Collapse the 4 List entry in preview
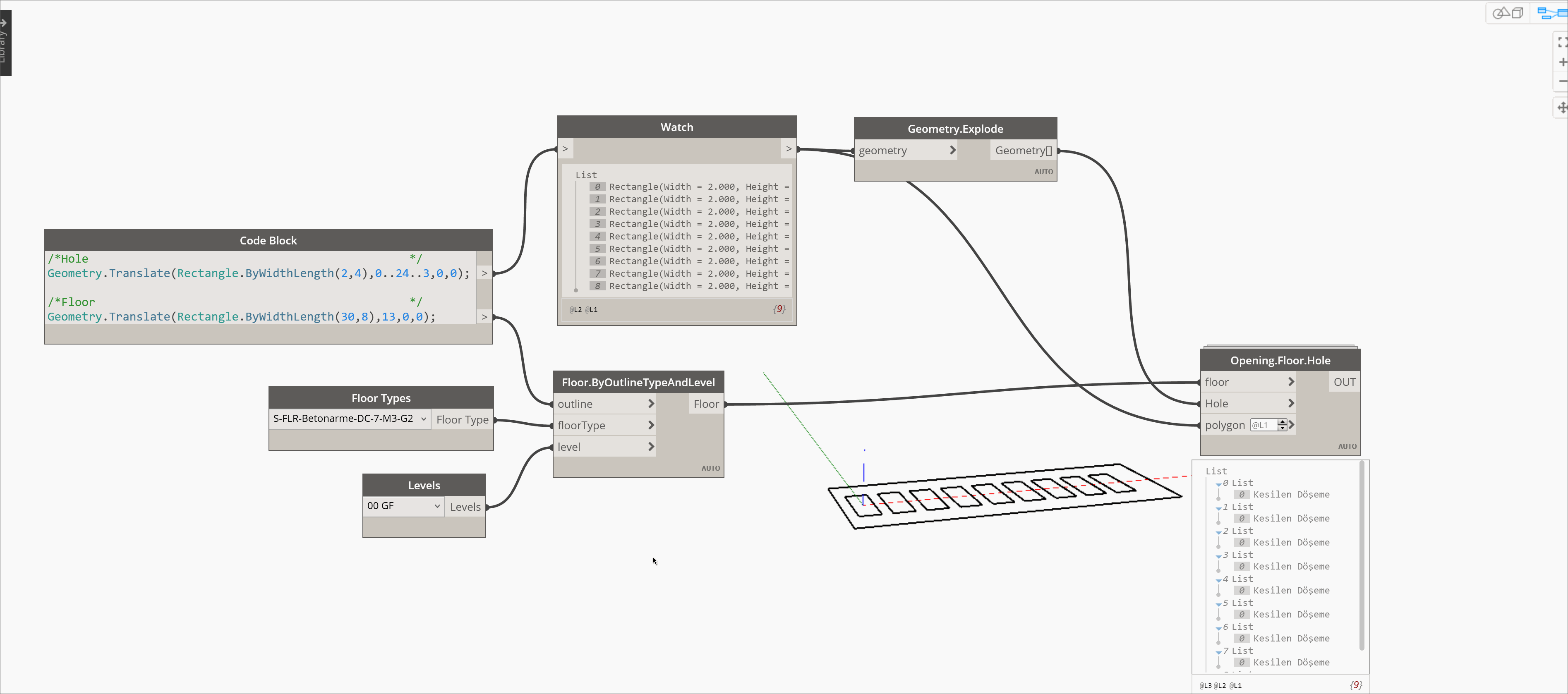Screen dimensions: 1568x694 pyautogui.click(x=1218, y=580)
